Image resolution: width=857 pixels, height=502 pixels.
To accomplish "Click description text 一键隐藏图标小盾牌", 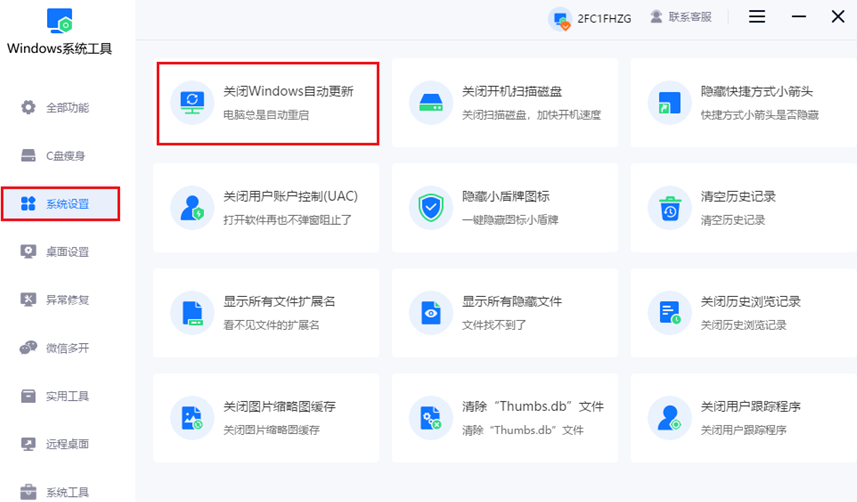I will [510, 220].
